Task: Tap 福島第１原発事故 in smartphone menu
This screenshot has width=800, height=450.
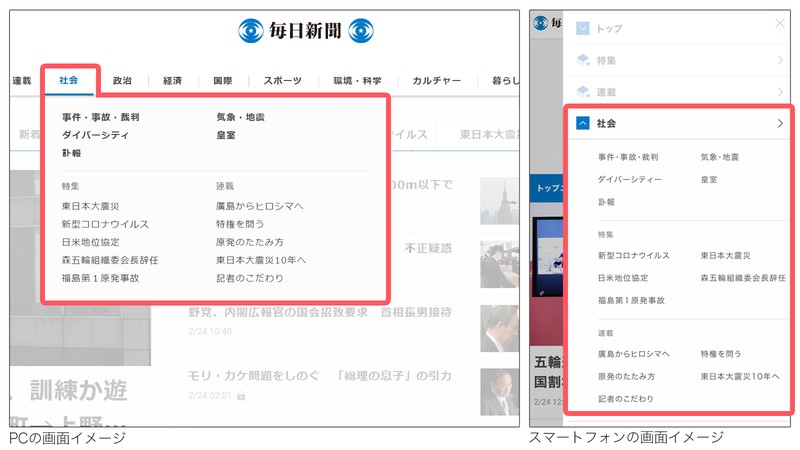Action: (631, 301)
